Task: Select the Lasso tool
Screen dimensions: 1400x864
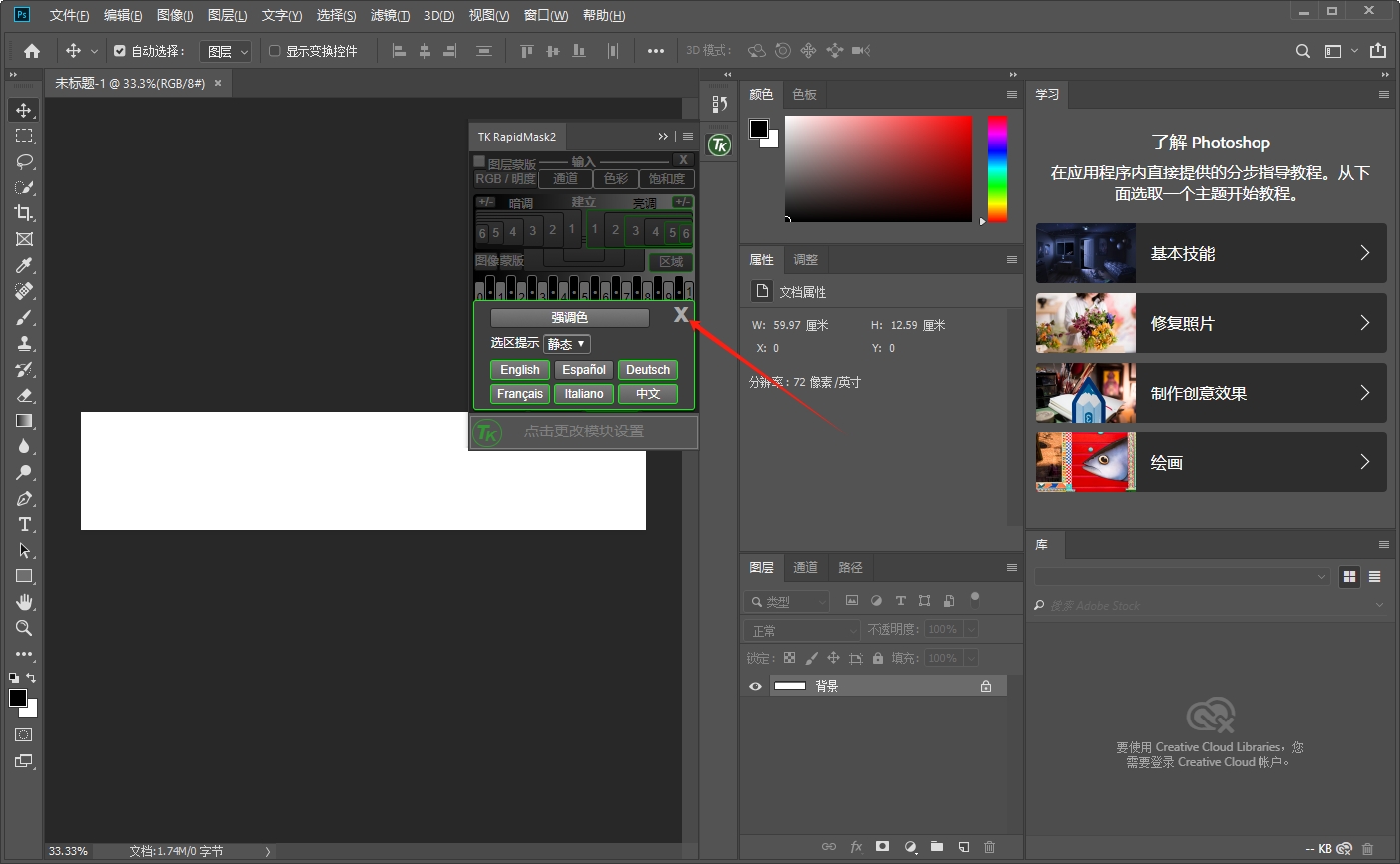Action: tap(24, 161)
